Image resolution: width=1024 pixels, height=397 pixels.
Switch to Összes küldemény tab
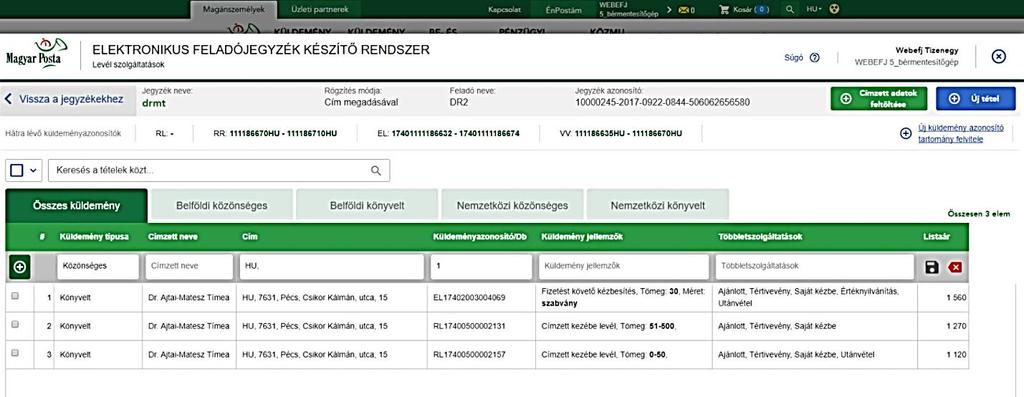point(76,206)
